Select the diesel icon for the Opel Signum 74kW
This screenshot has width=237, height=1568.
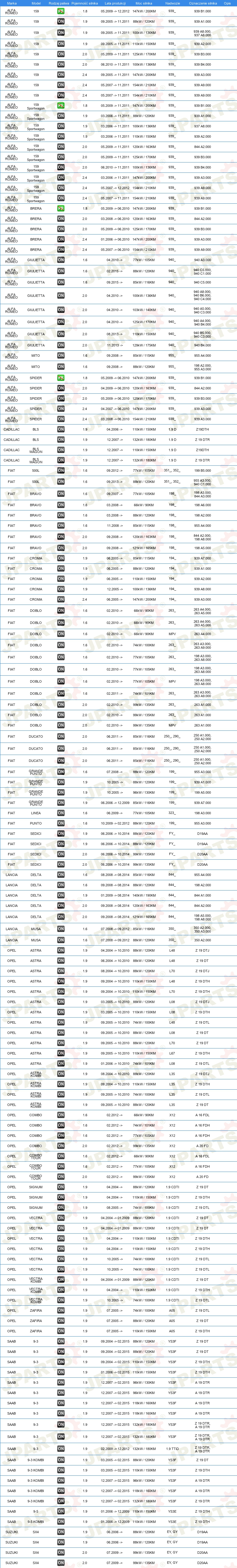tap(61, 1208)
